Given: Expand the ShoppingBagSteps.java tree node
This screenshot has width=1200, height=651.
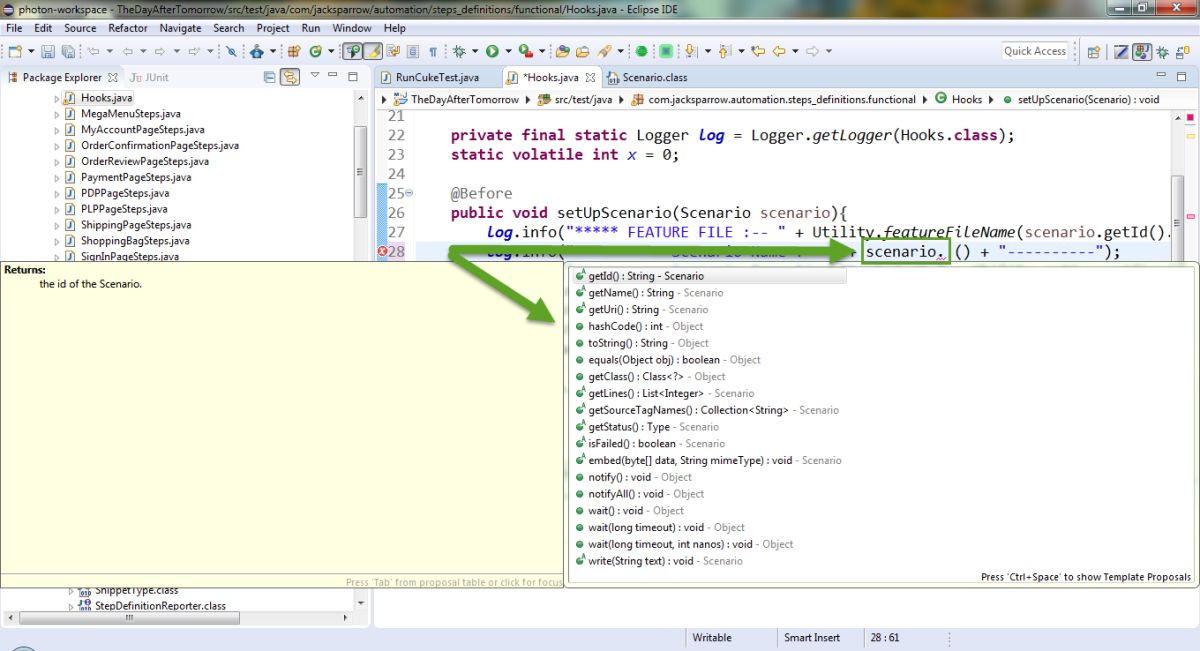Looking at the screenshot, I should 57,241.
